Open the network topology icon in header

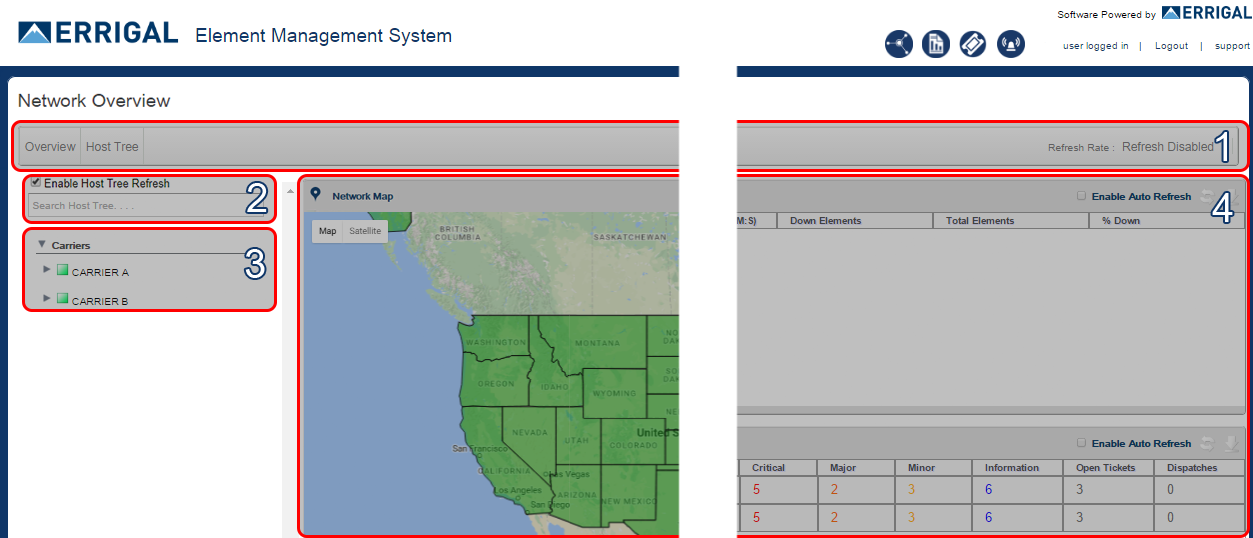coord(898,44)
